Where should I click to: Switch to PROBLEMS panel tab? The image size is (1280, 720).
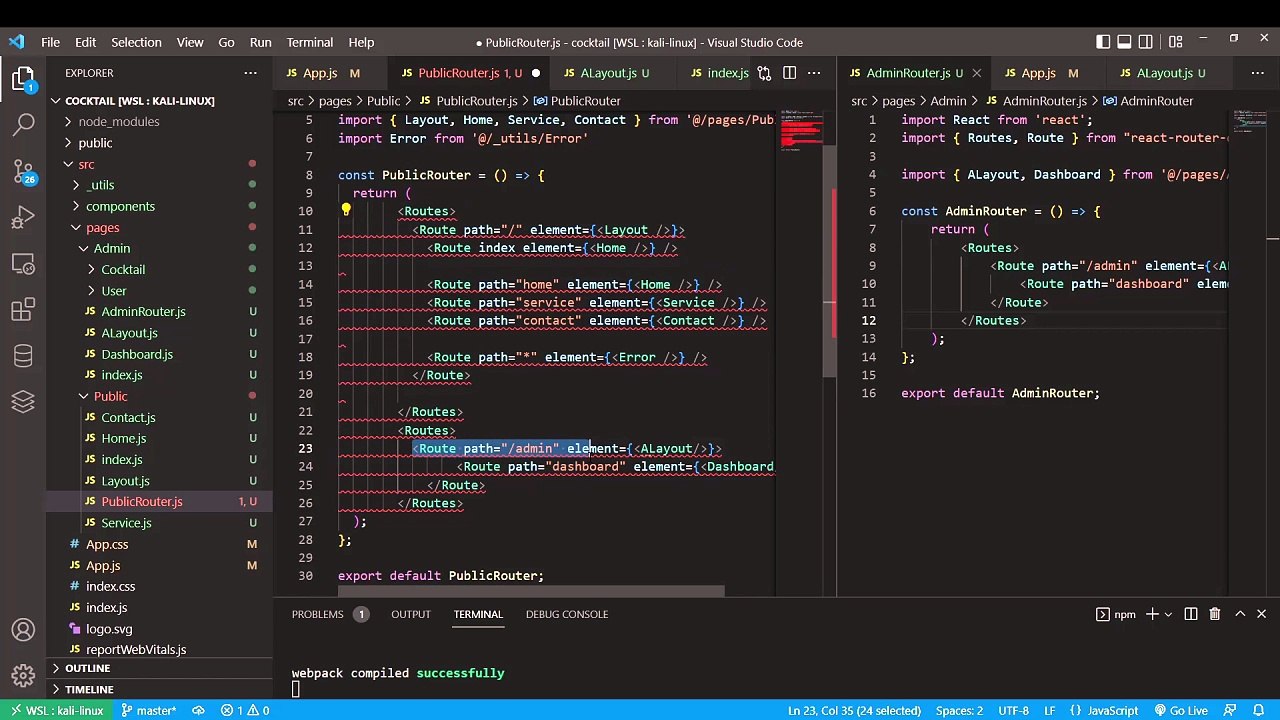click(x=317, y=614)
